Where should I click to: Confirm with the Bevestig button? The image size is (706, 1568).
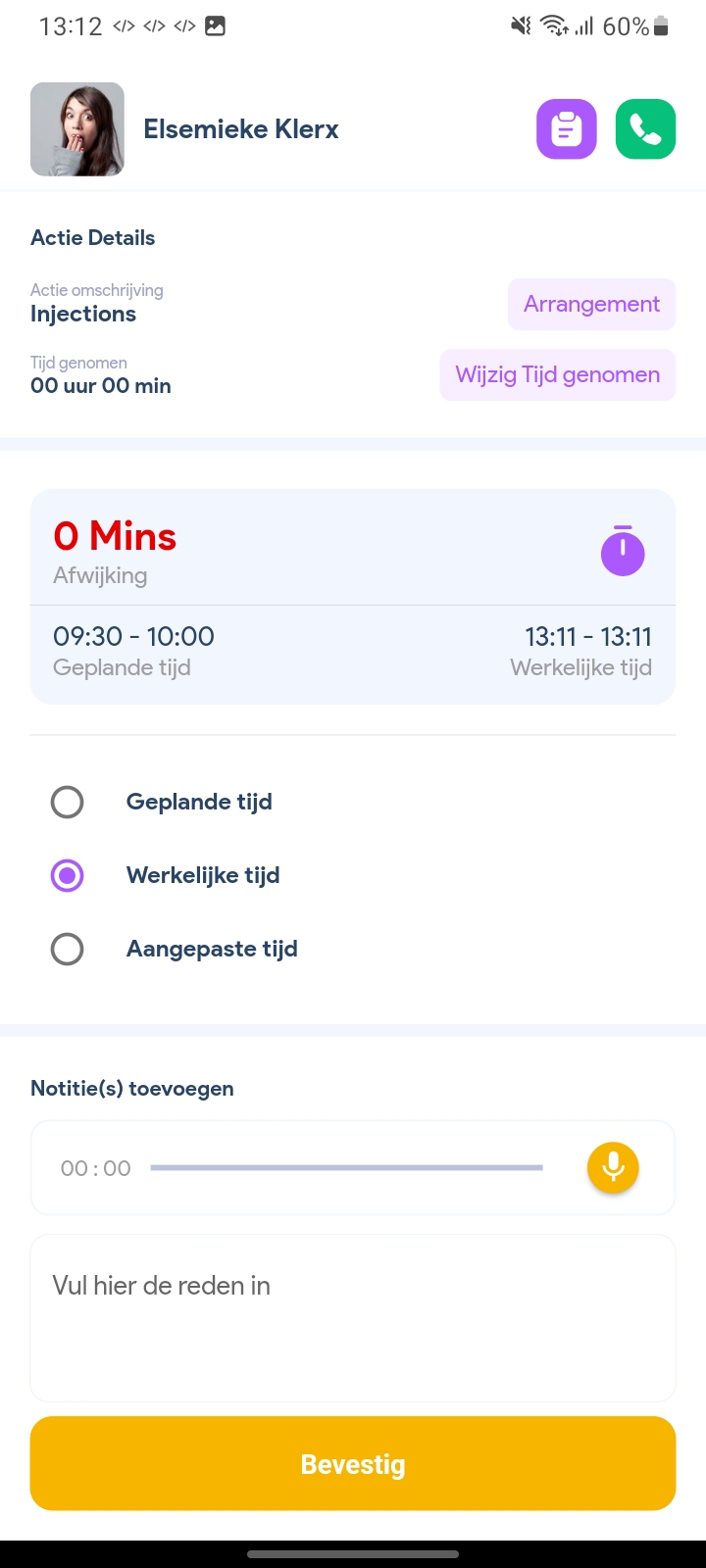(x=353, y=1463)
